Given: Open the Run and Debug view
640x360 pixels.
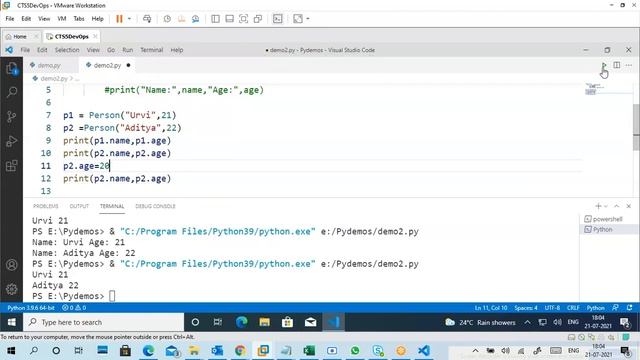Looking at the screenshot, I should (x=12, y=141).
